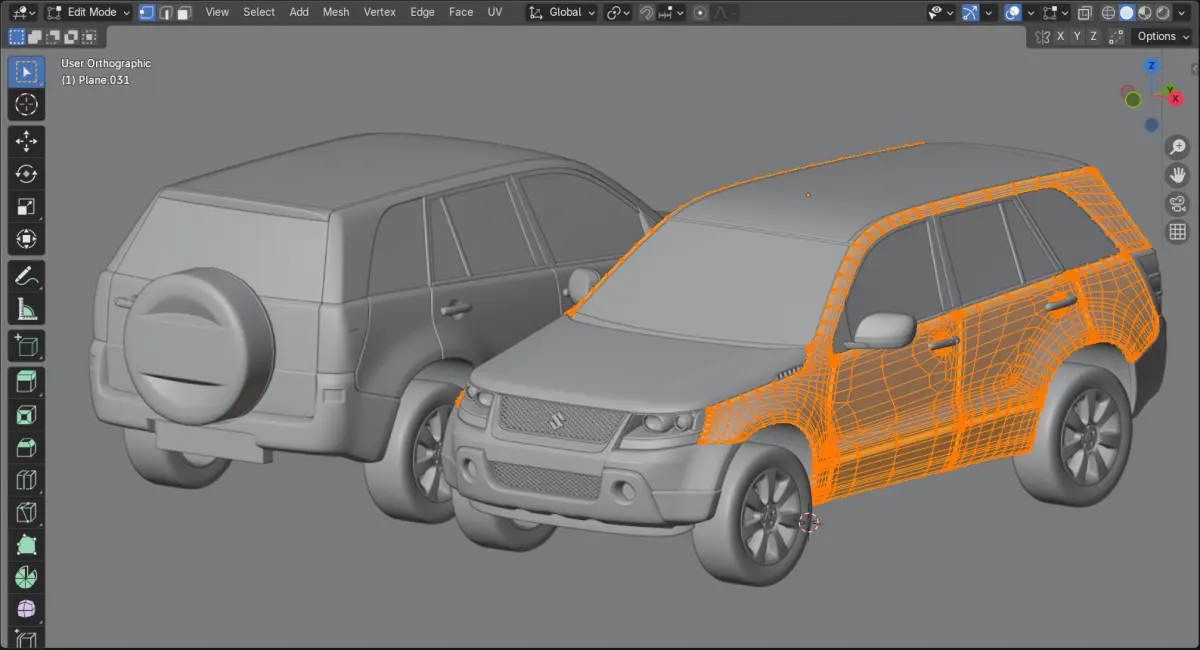Switch to solid viewport shading
1200x650 pixels.
pyautogui.click(x=1127, y=12)
